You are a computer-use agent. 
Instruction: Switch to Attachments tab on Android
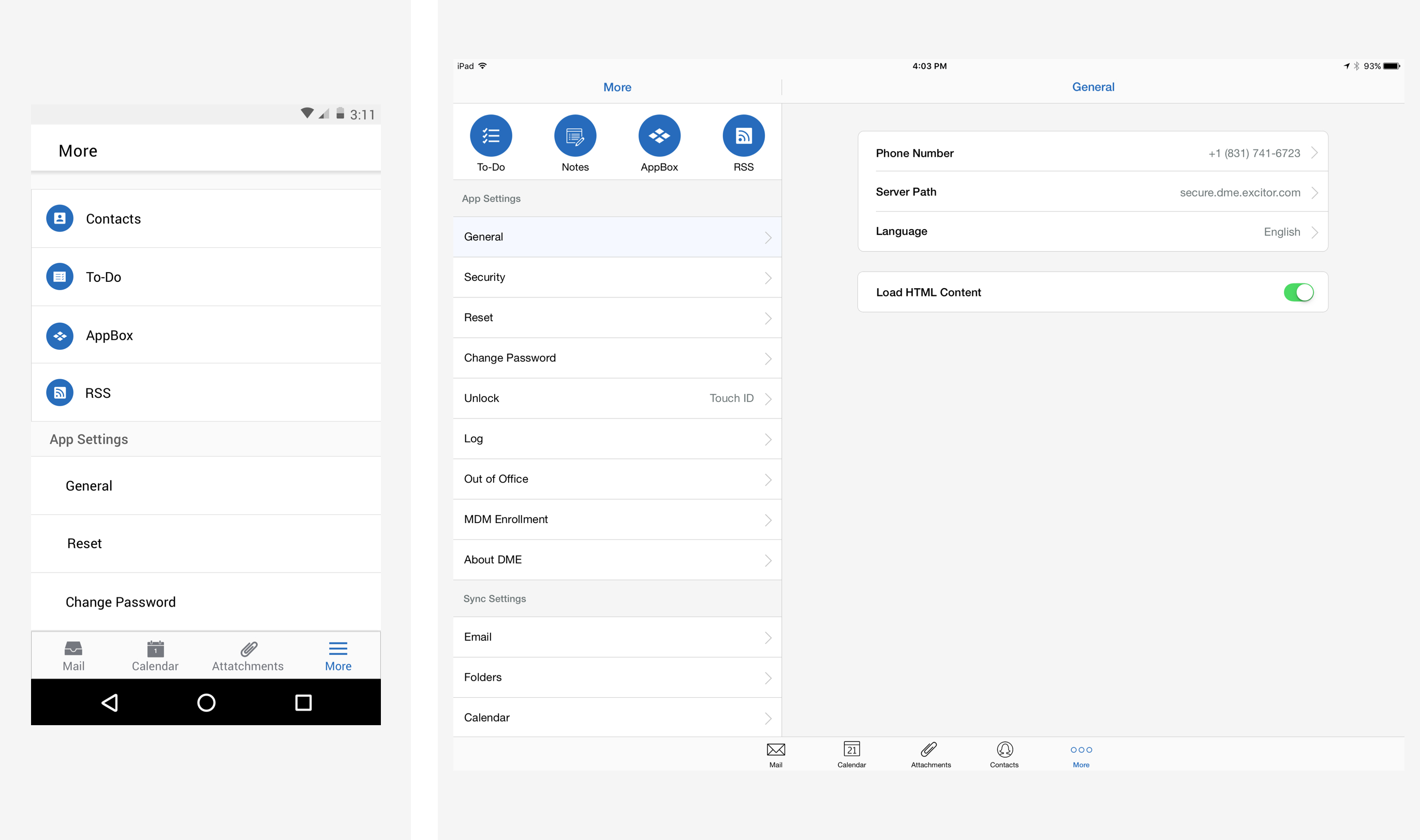tap(248, 656)
